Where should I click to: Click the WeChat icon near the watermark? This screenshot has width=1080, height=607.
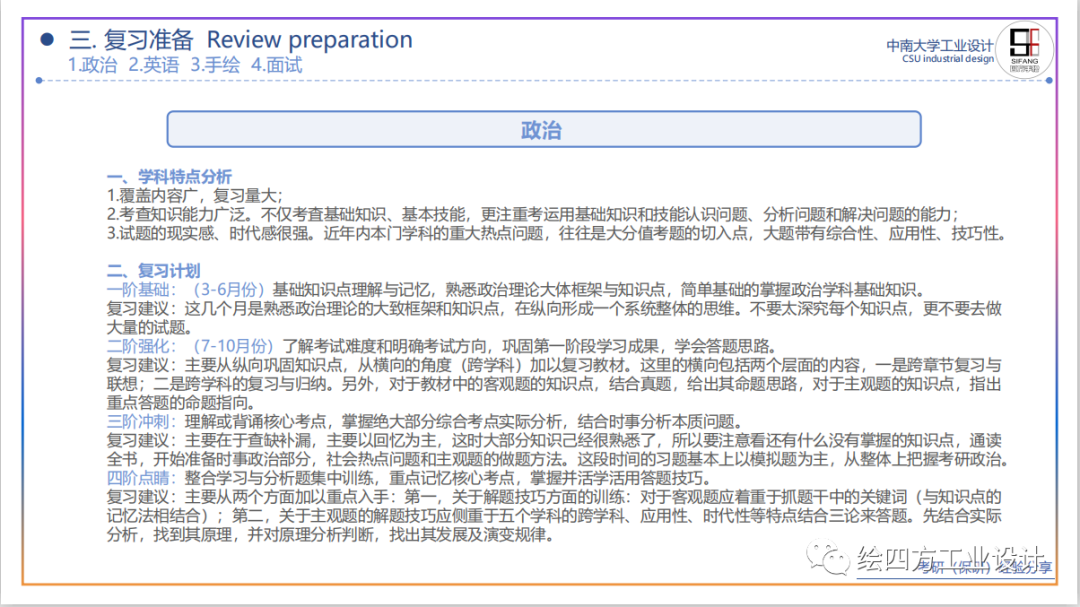pos(828,557)
